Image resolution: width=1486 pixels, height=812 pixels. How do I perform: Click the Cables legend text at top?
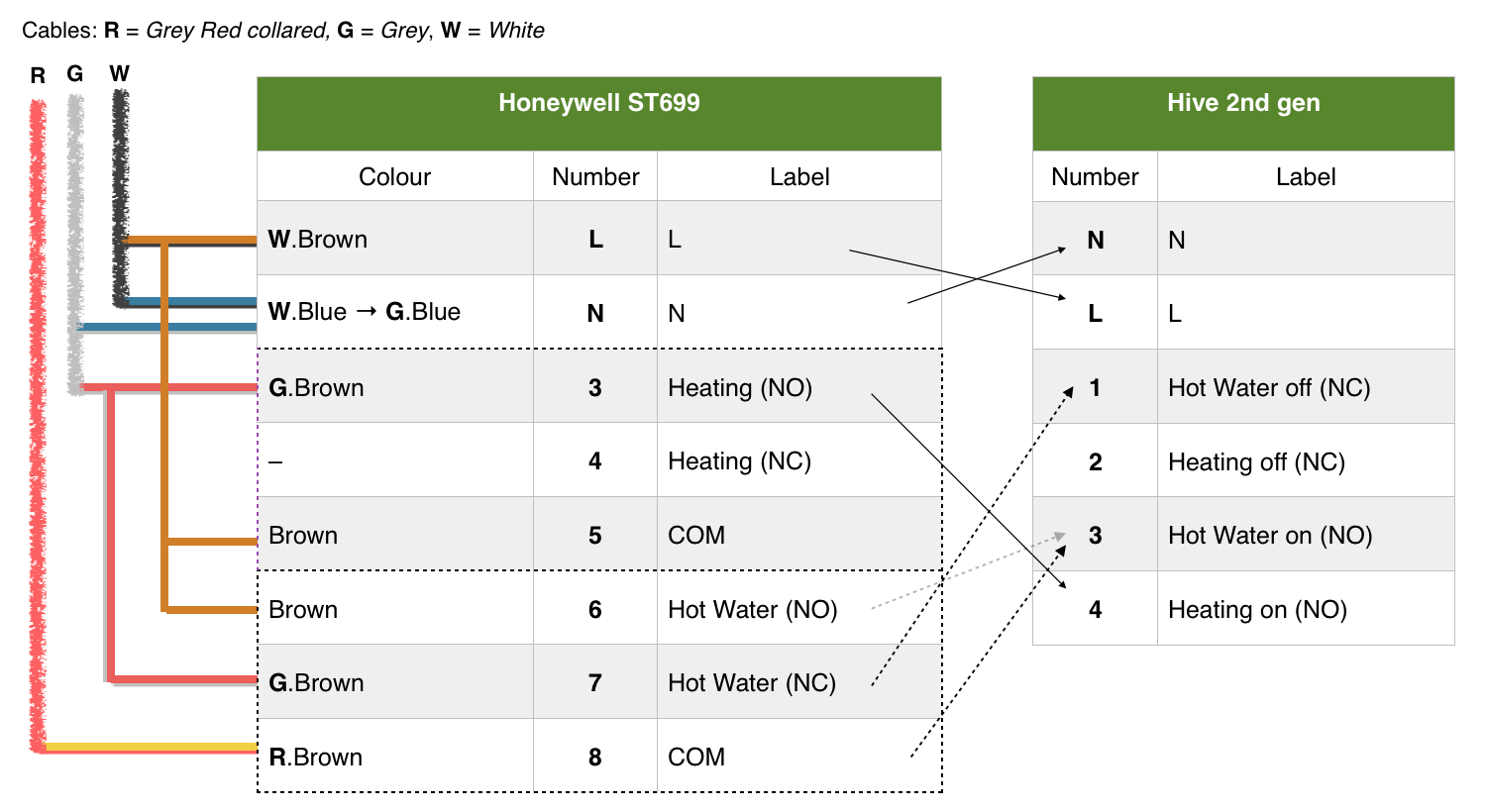[x=283, y=31]
